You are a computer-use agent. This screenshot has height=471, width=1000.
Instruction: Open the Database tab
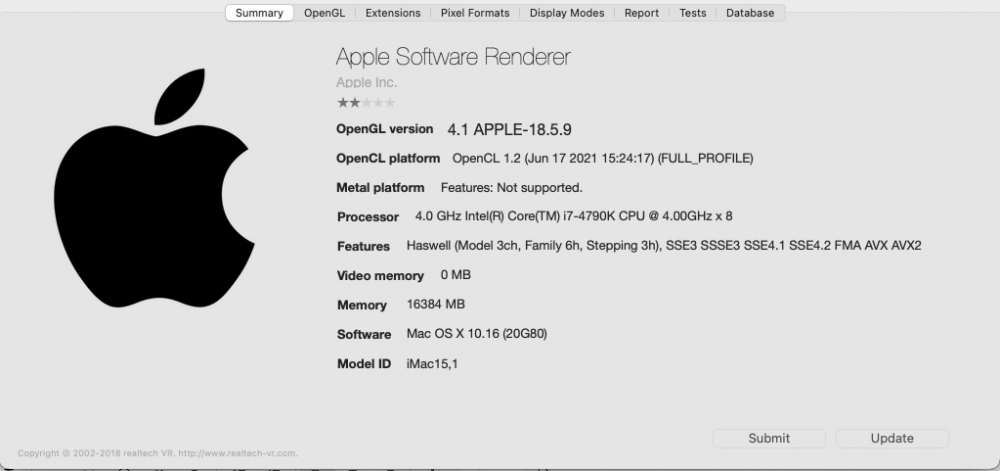(x=750, y=13)
